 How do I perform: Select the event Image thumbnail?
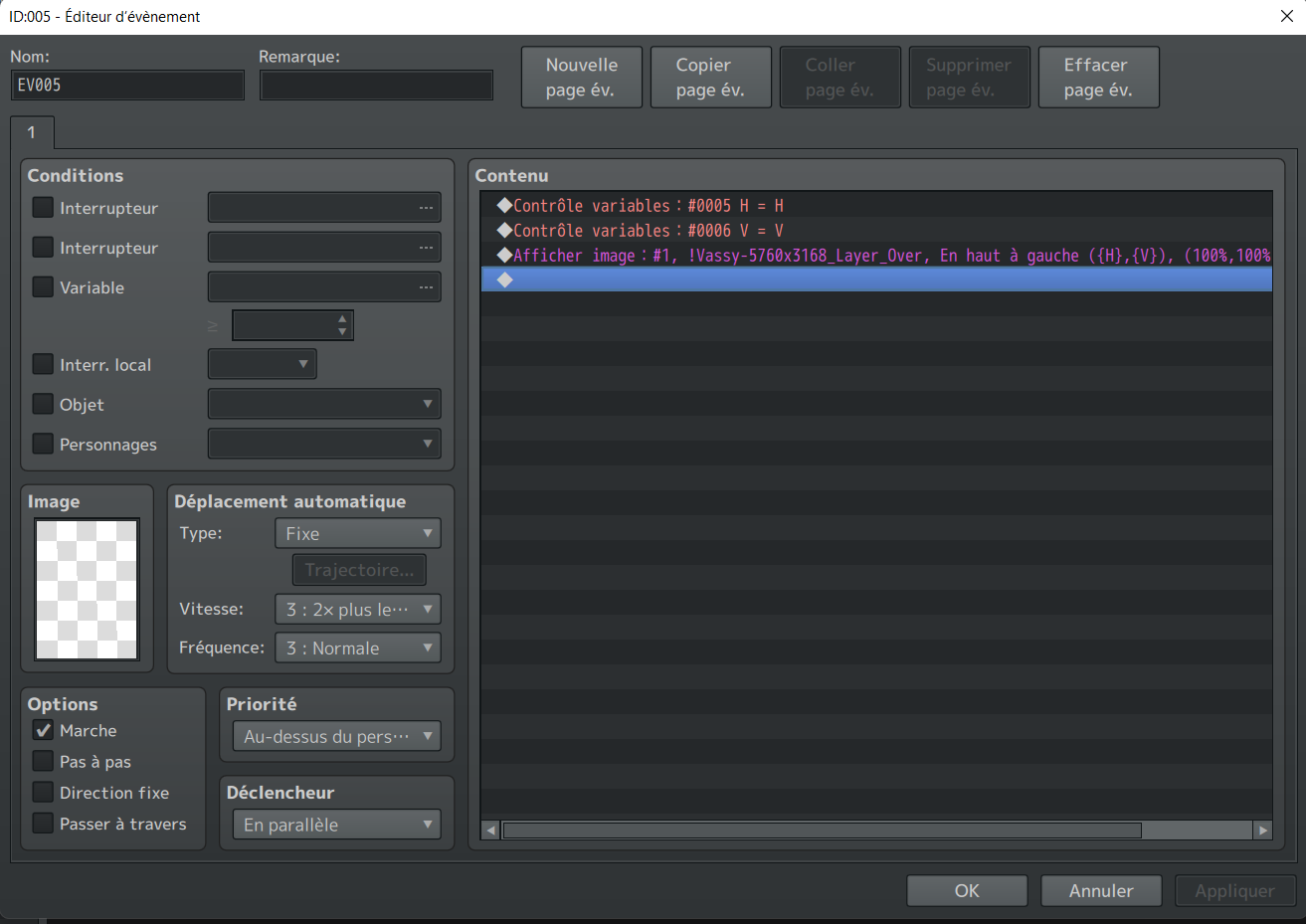(x=88, y=589)
